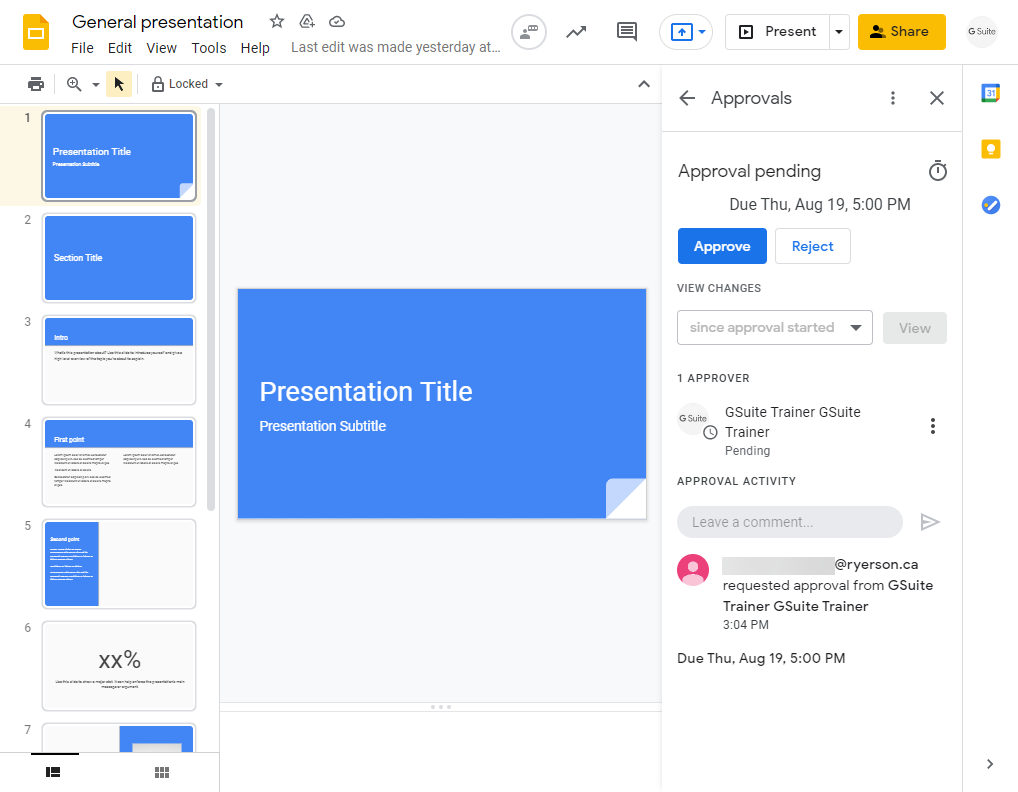Open Google Calendar side panel
The height and width of the screenshot is (792, 1018).
click(990, 94)
